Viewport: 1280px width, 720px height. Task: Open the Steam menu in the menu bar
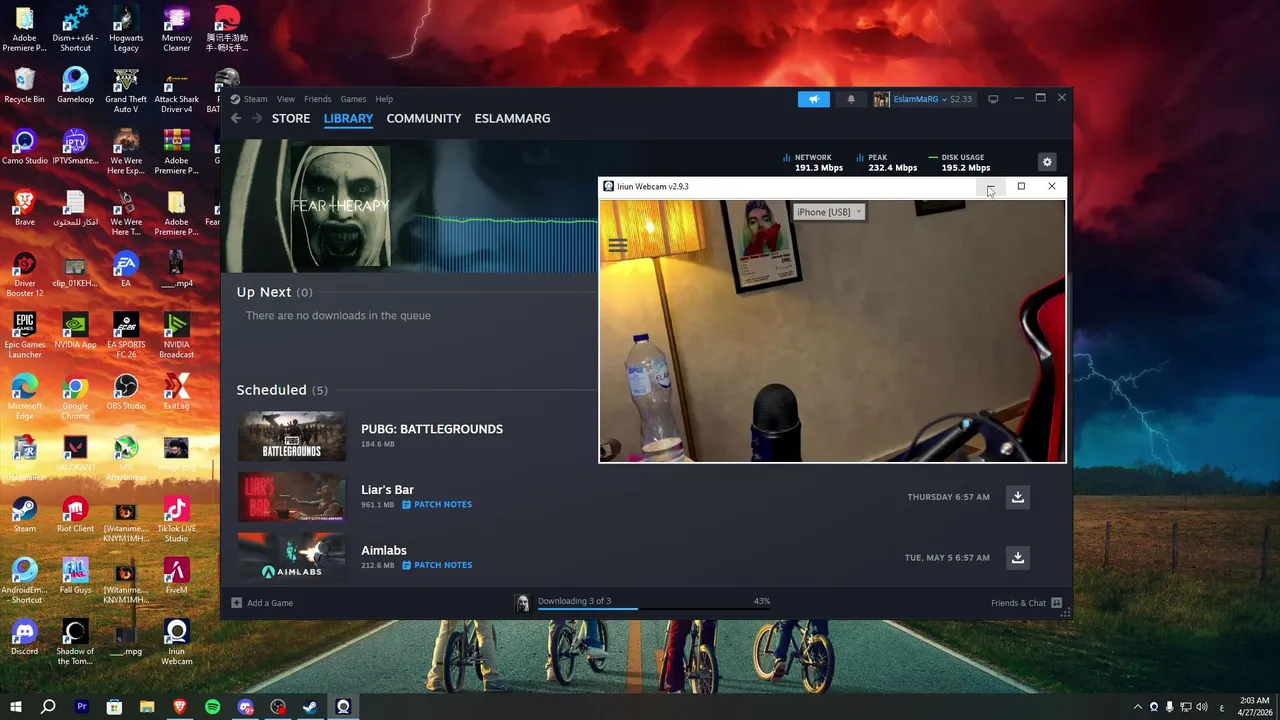[255, 99]
